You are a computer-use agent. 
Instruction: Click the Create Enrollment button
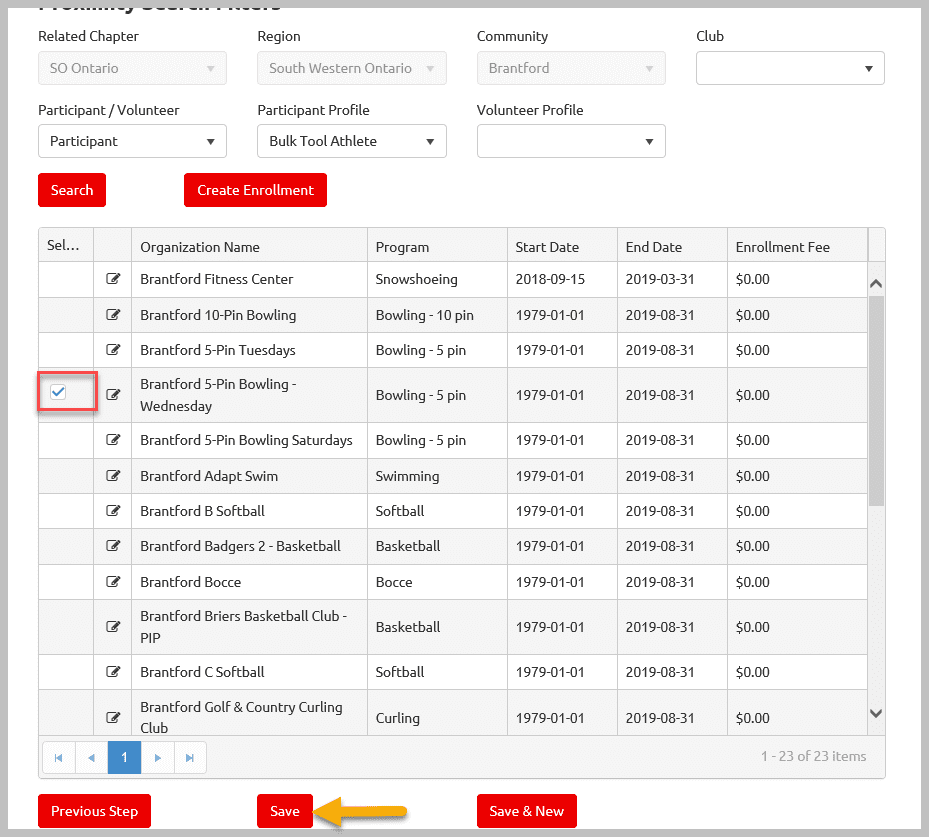(x=255, y=190)
